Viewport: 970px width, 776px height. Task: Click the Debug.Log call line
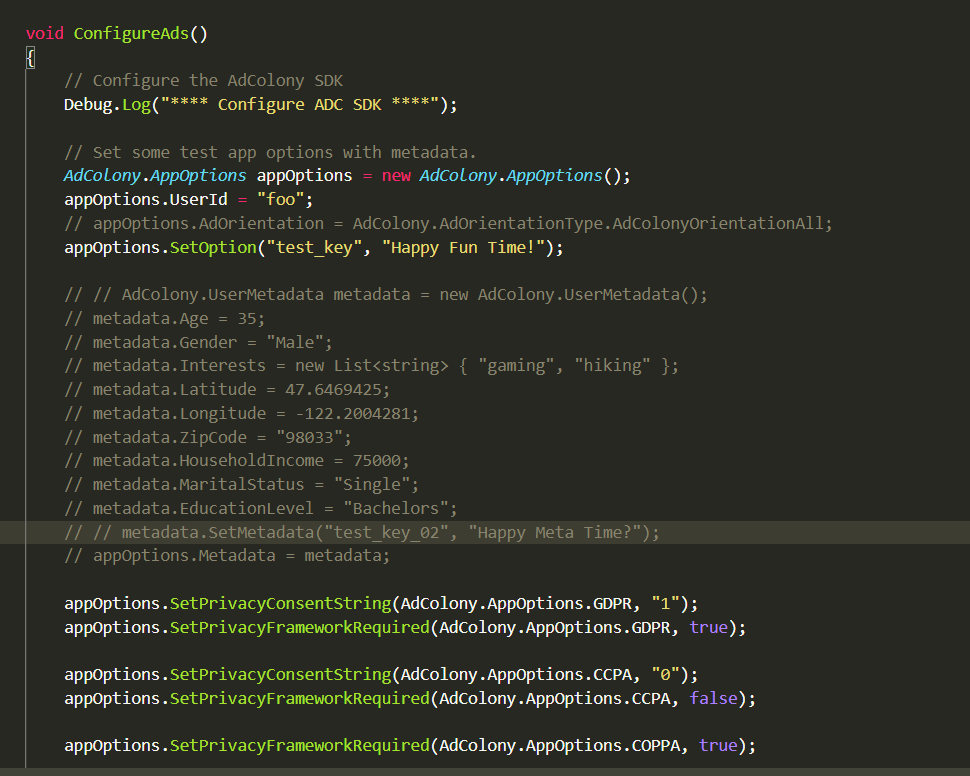[260, 105]
